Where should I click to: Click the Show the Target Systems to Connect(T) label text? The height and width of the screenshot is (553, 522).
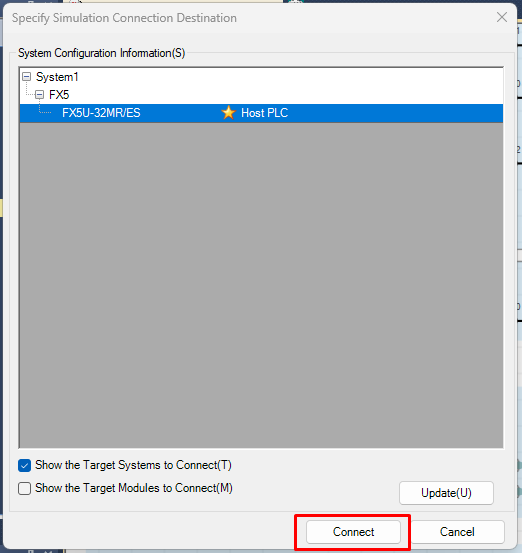click(x=133, y=465)
